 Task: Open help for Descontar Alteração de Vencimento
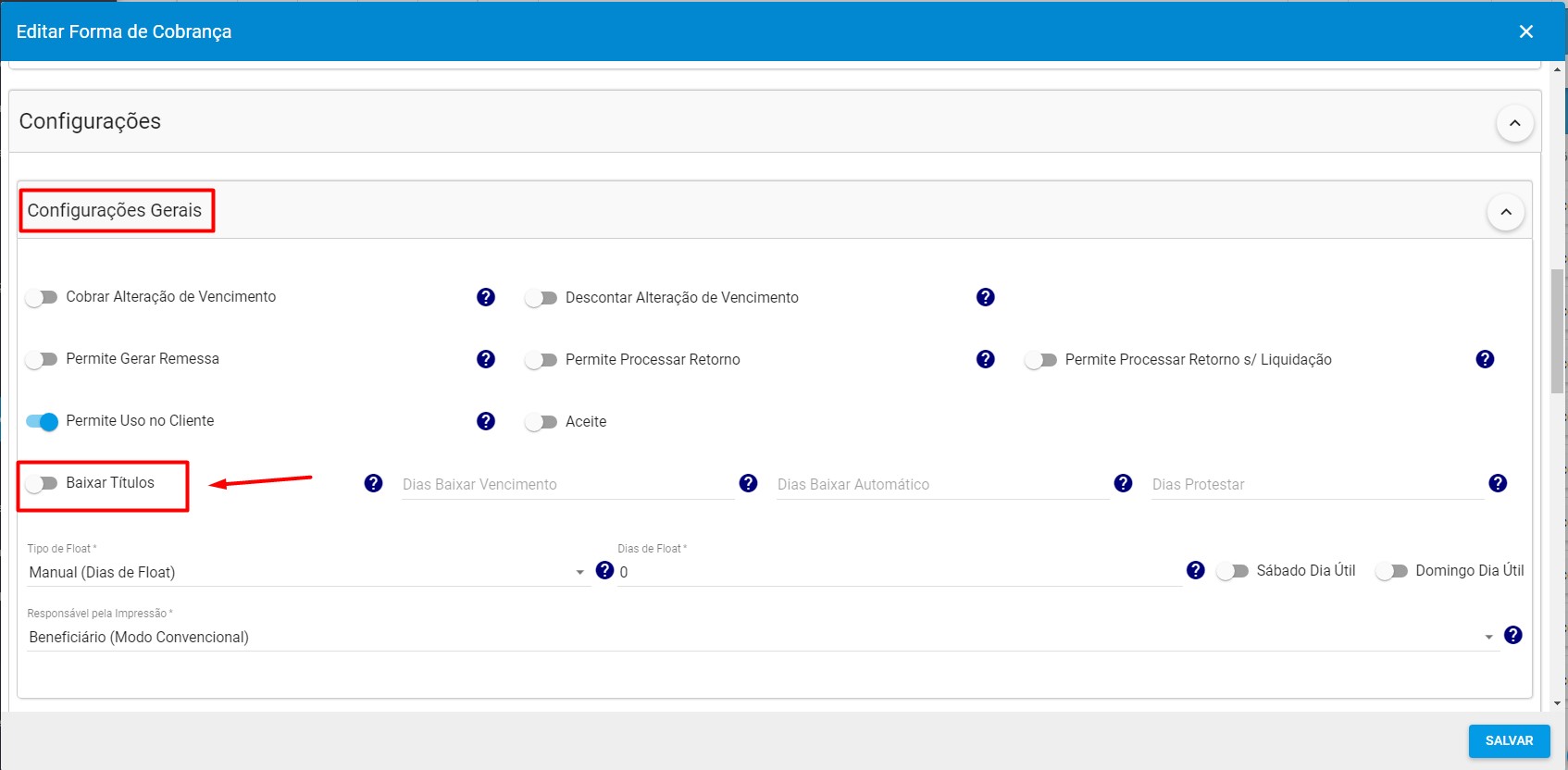986,297
